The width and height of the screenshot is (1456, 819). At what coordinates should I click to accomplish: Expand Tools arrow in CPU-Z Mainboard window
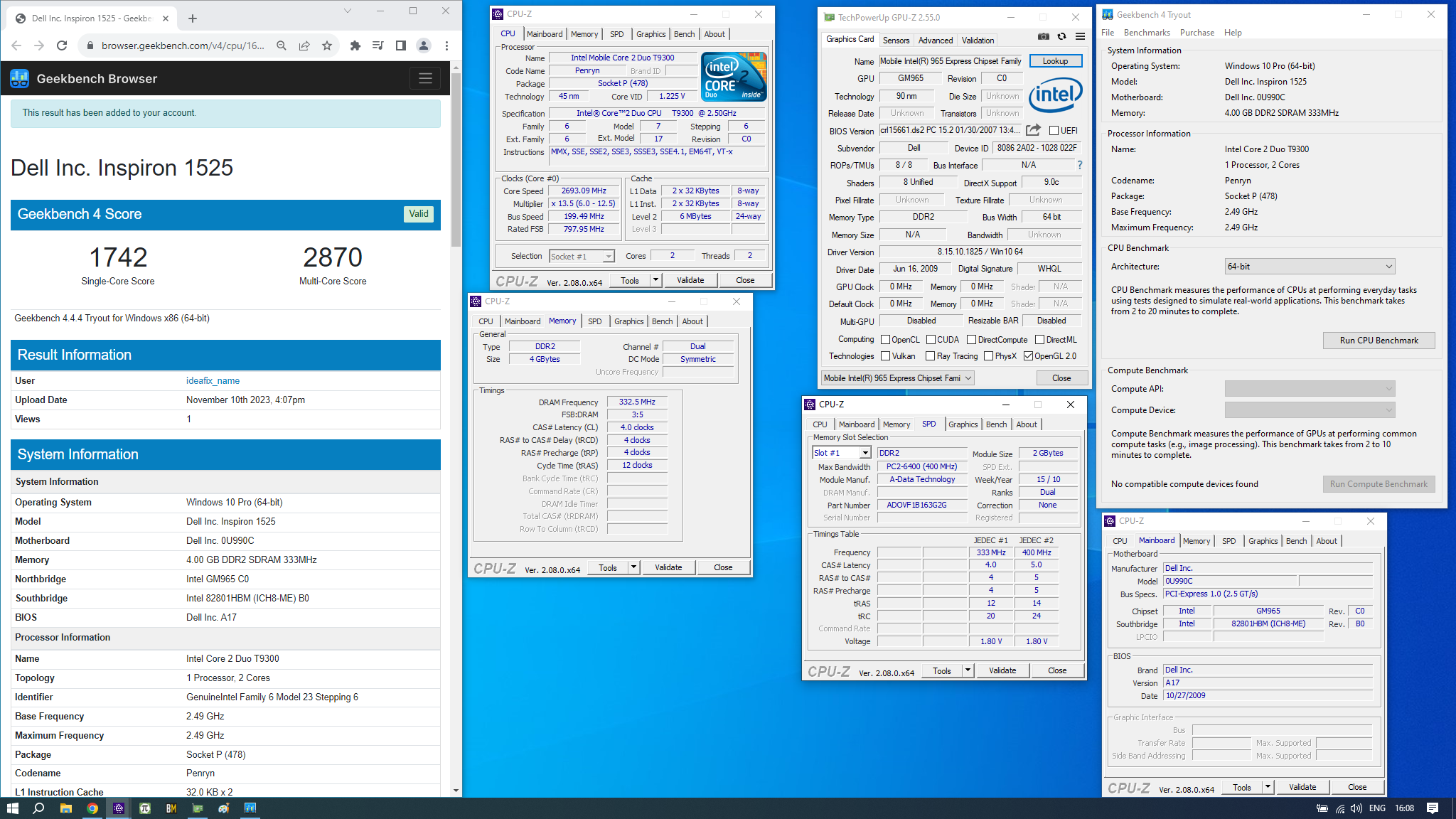click(1268, 787)
